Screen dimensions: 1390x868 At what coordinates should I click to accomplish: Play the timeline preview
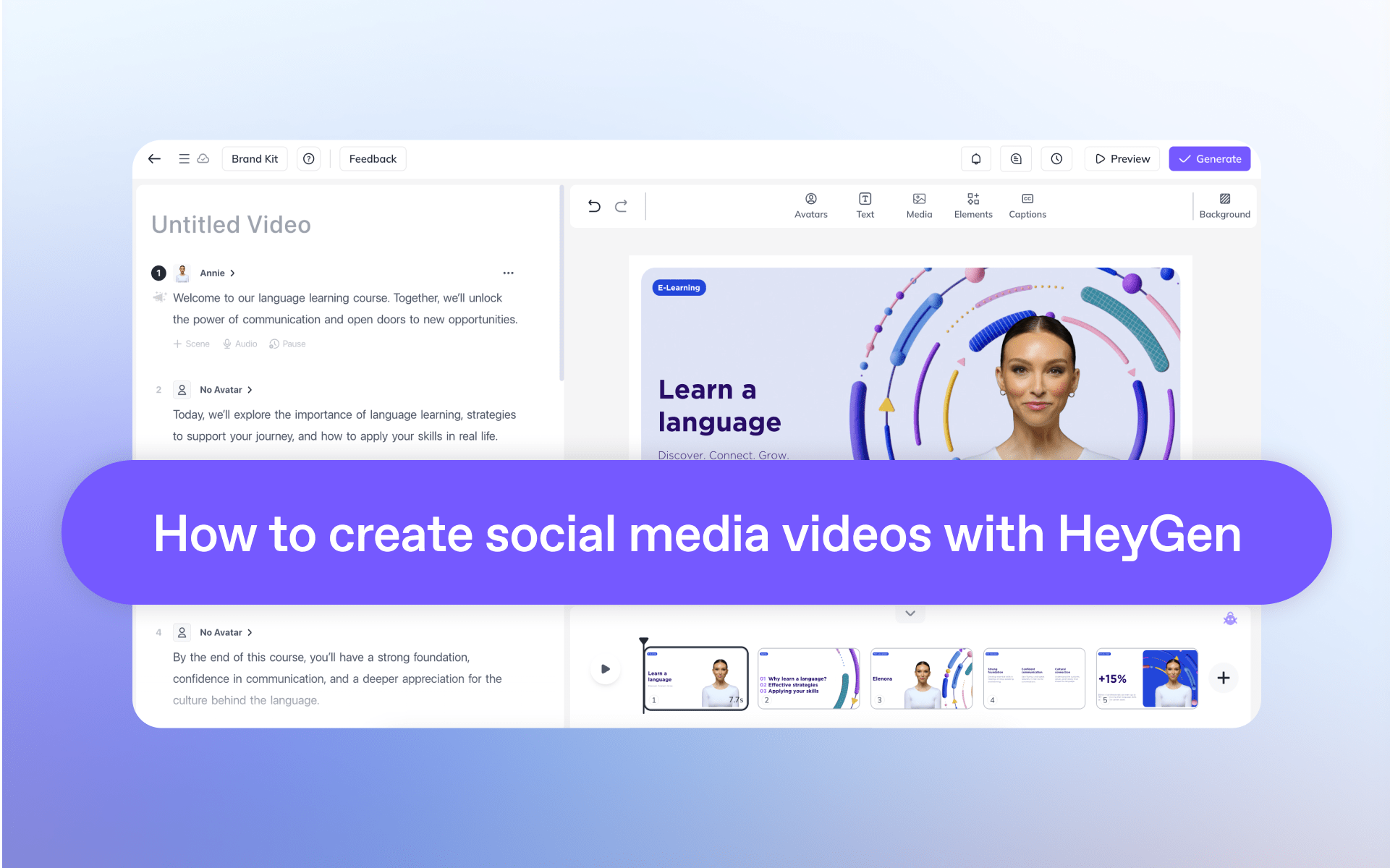(x=606, y=669)
